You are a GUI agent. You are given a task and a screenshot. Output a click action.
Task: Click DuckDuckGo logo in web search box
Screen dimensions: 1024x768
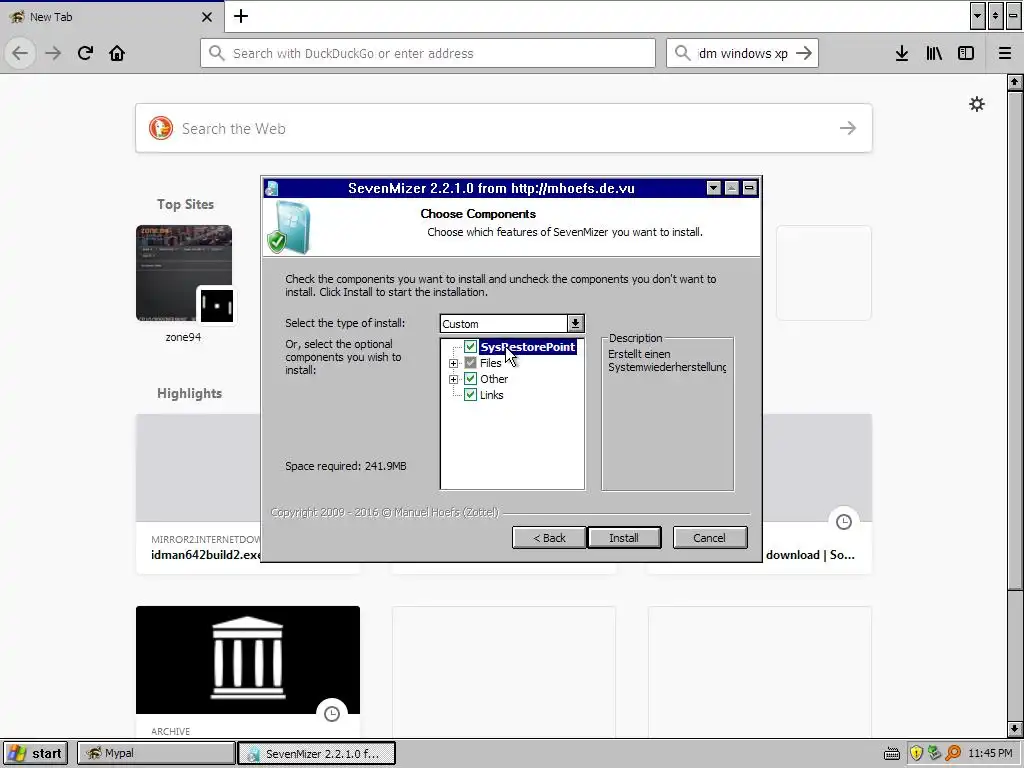click(161, 128)
